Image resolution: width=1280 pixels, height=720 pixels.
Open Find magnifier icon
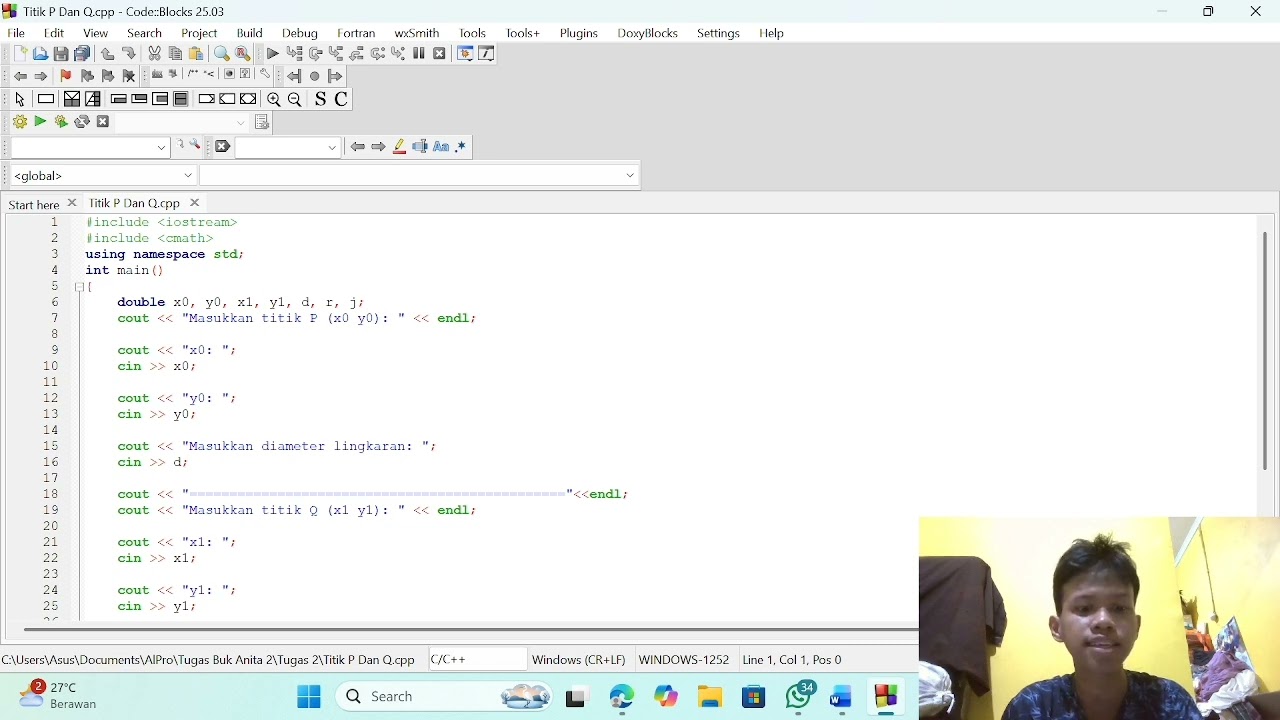(x=222, y=54)
